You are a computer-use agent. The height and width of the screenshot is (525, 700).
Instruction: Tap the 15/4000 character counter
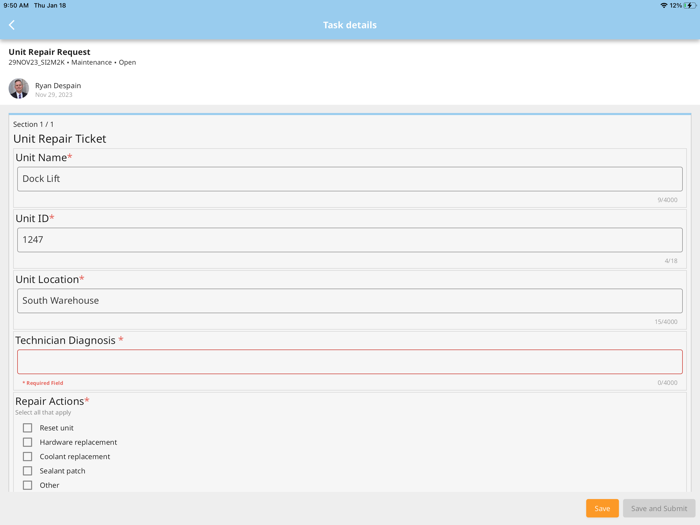click(x=666, y=321)
